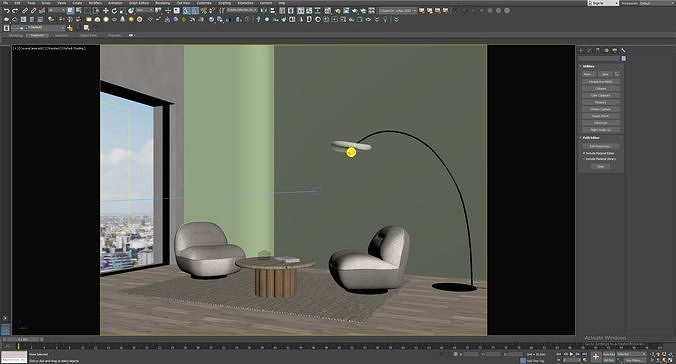The width and height of the screenshot is (676, 364).
Task: Toggle the 3D Snaps button
Action: (x=186, y=10)
